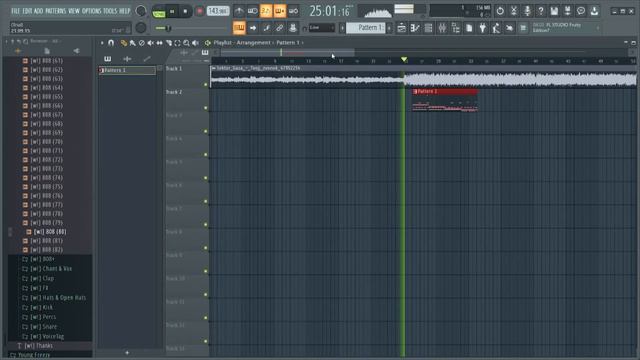Open the Pattern 1 selector
This screenshot has height=360, width=640.
coord(366,28)
